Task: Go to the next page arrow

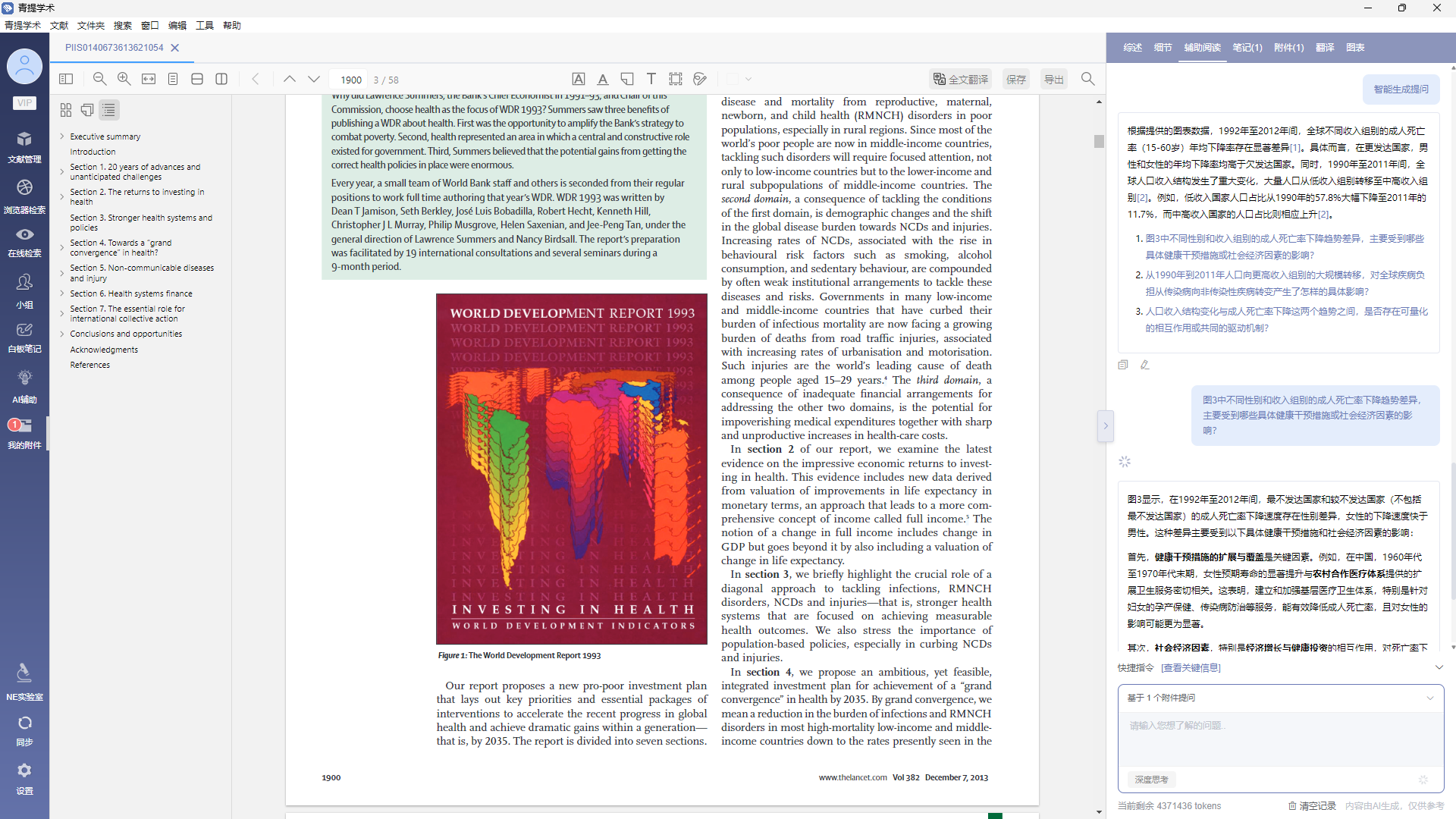Action: point(314,79)
